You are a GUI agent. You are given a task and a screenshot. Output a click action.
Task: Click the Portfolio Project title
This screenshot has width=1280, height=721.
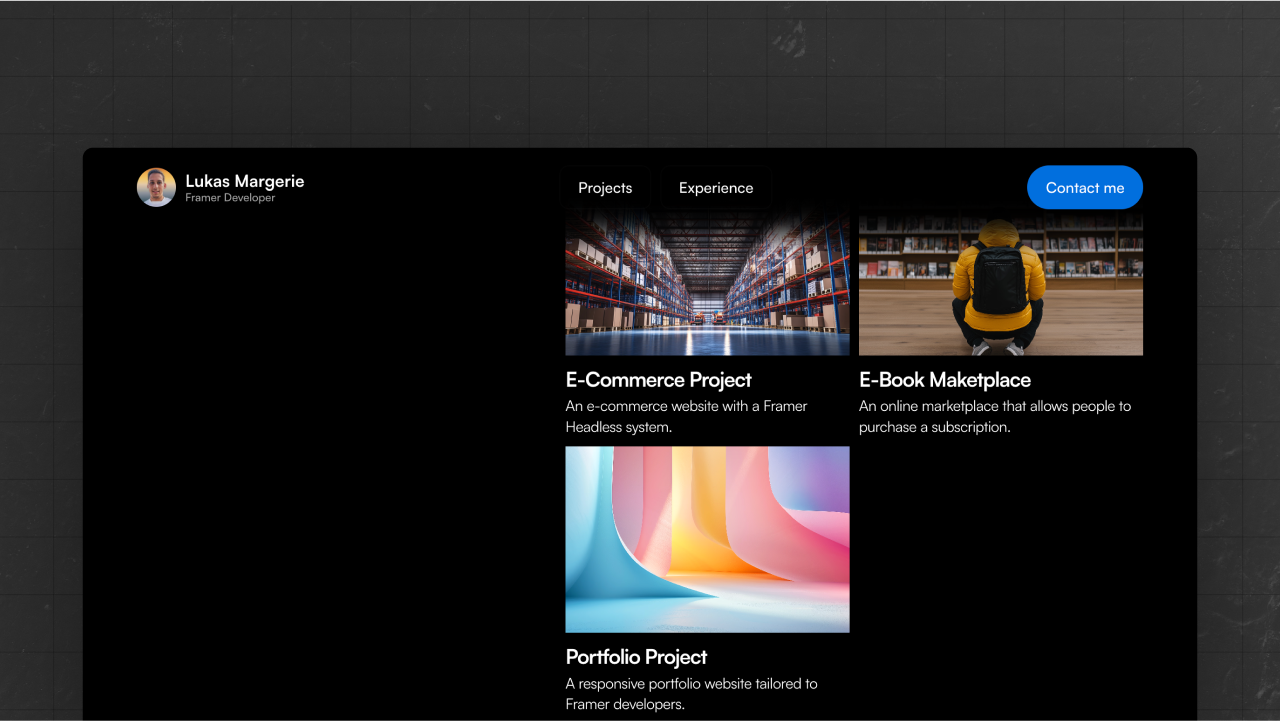coord(636,657)
